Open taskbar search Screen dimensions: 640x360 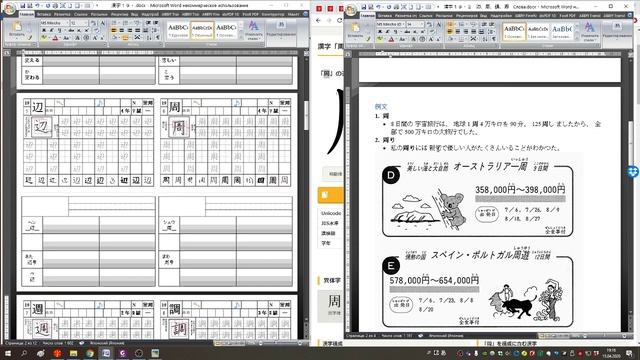[24, 353]
